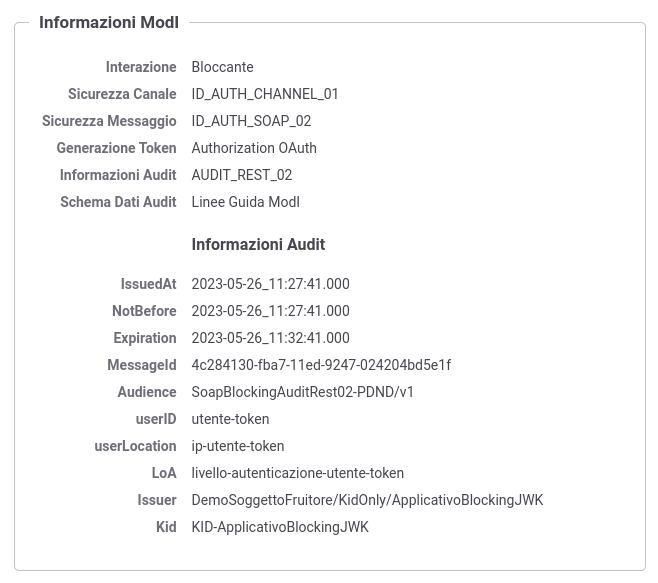The height and width of the screenshot is (583, 658).
Task: Click the Schema Dati Audit label
Action: [x=118, y=202]
